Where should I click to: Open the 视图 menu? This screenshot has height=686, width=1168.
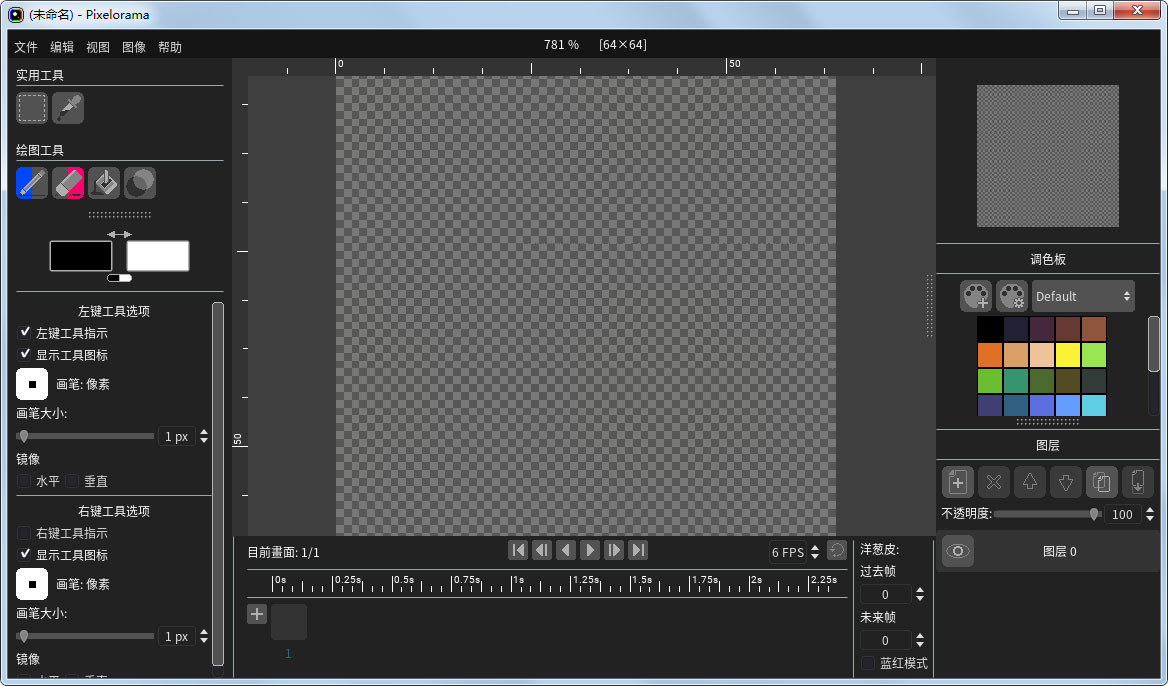(x=97, y=46)
